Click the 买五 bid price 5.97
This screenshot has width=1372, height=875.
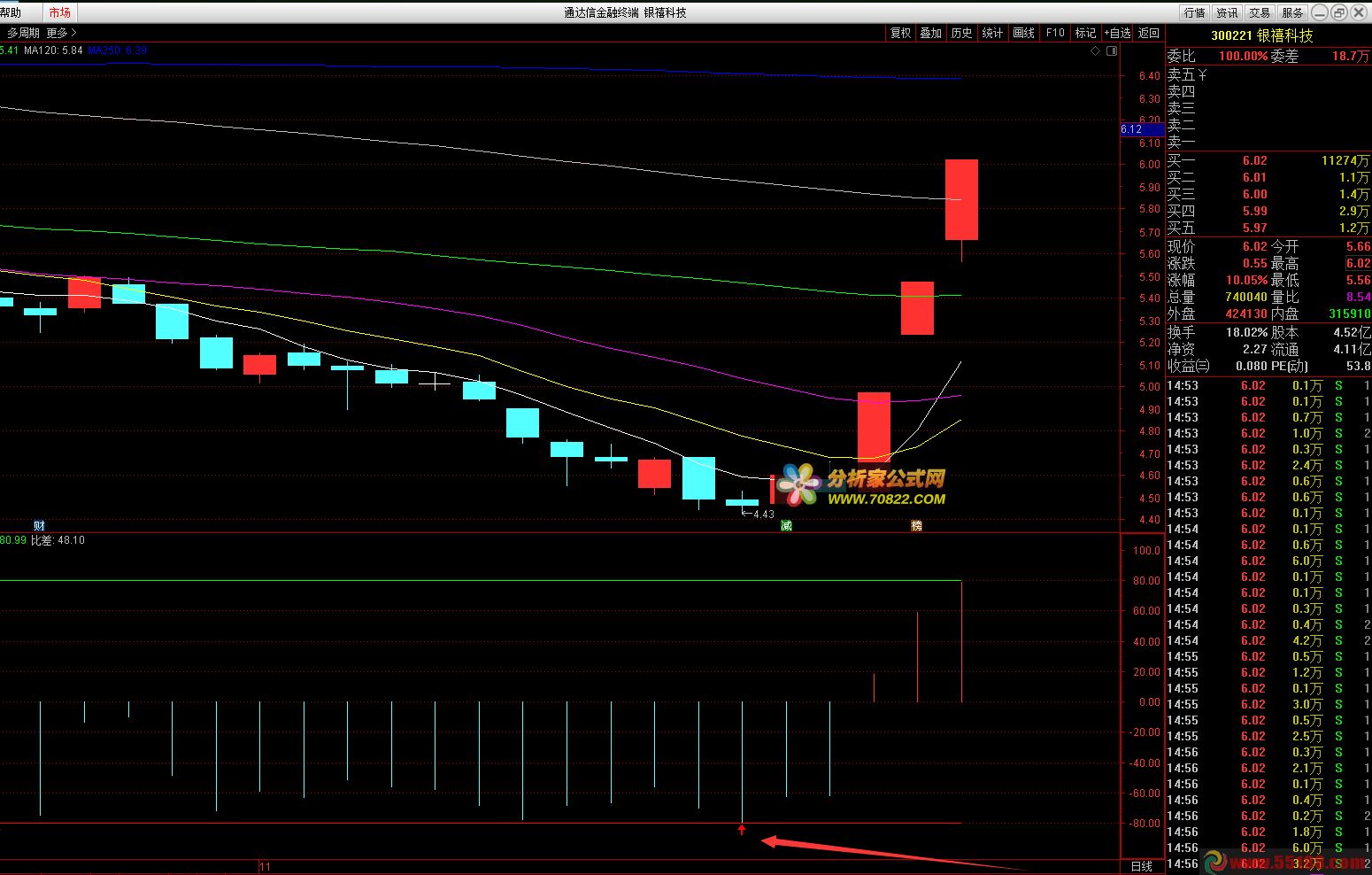(1254, 228)
